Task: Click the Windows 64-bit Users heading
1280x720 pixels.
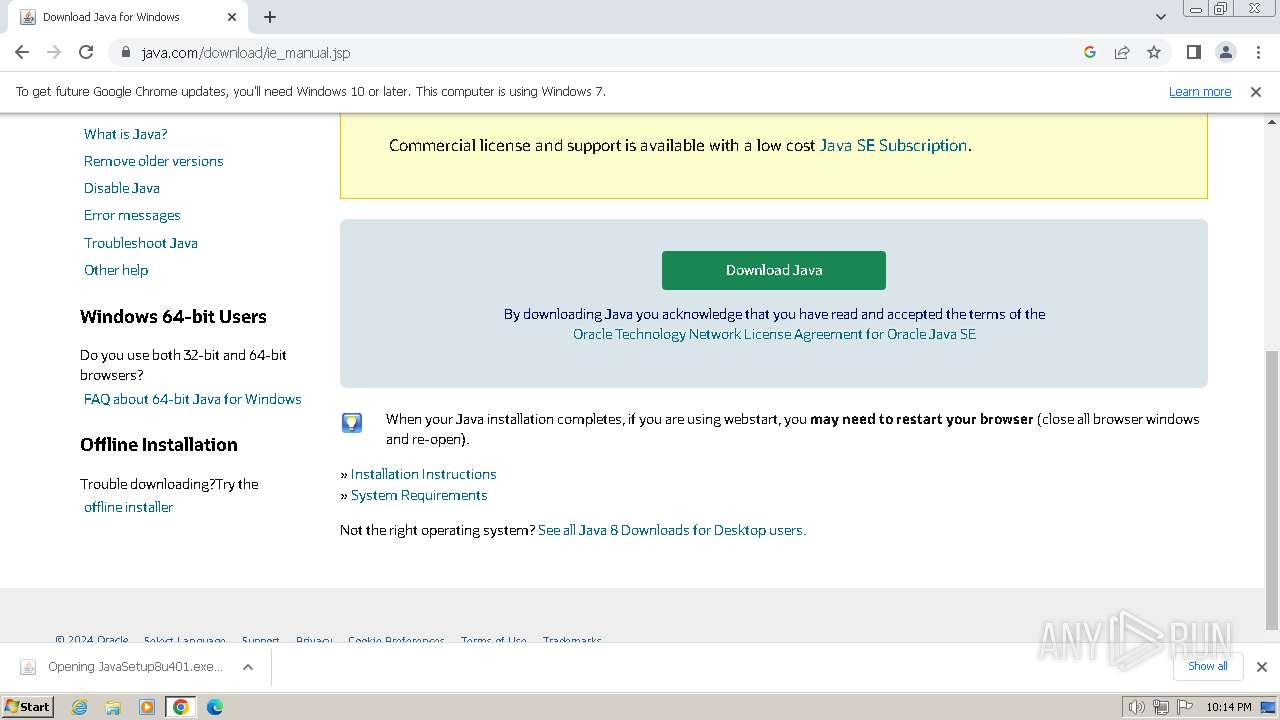Action: 173,317
